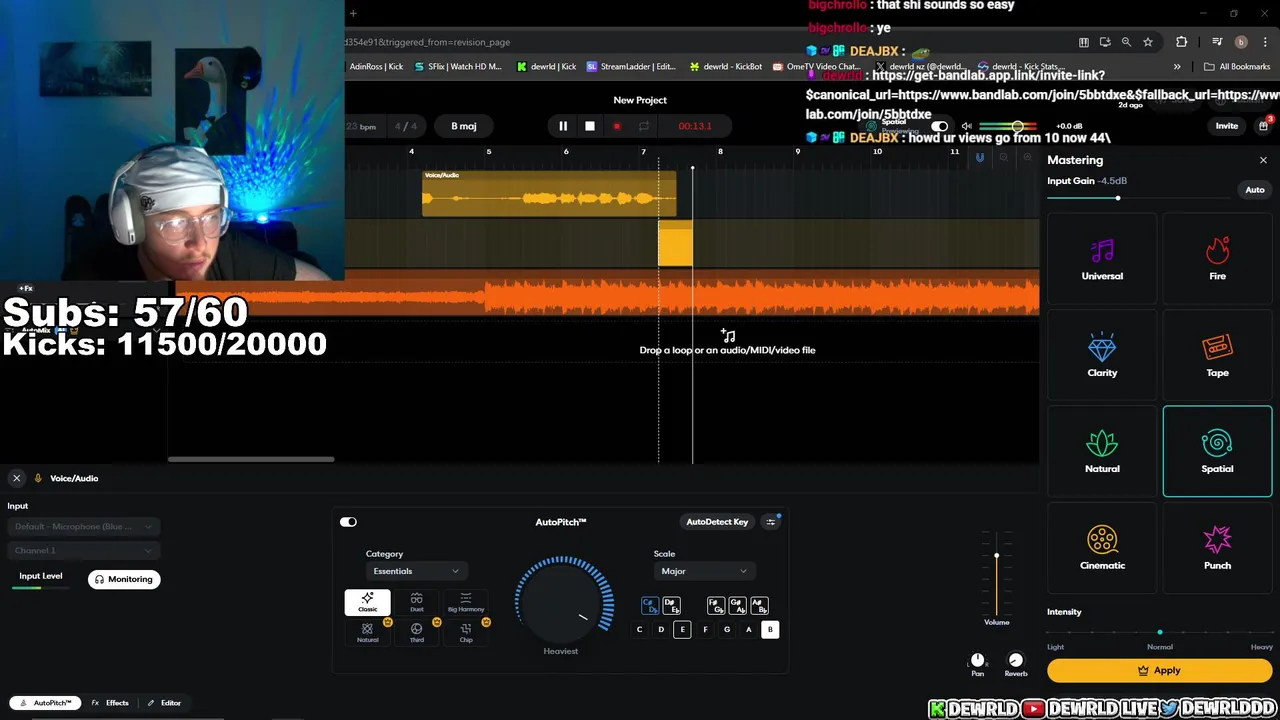Apply the selected mastering preset

click(1159, 671)
